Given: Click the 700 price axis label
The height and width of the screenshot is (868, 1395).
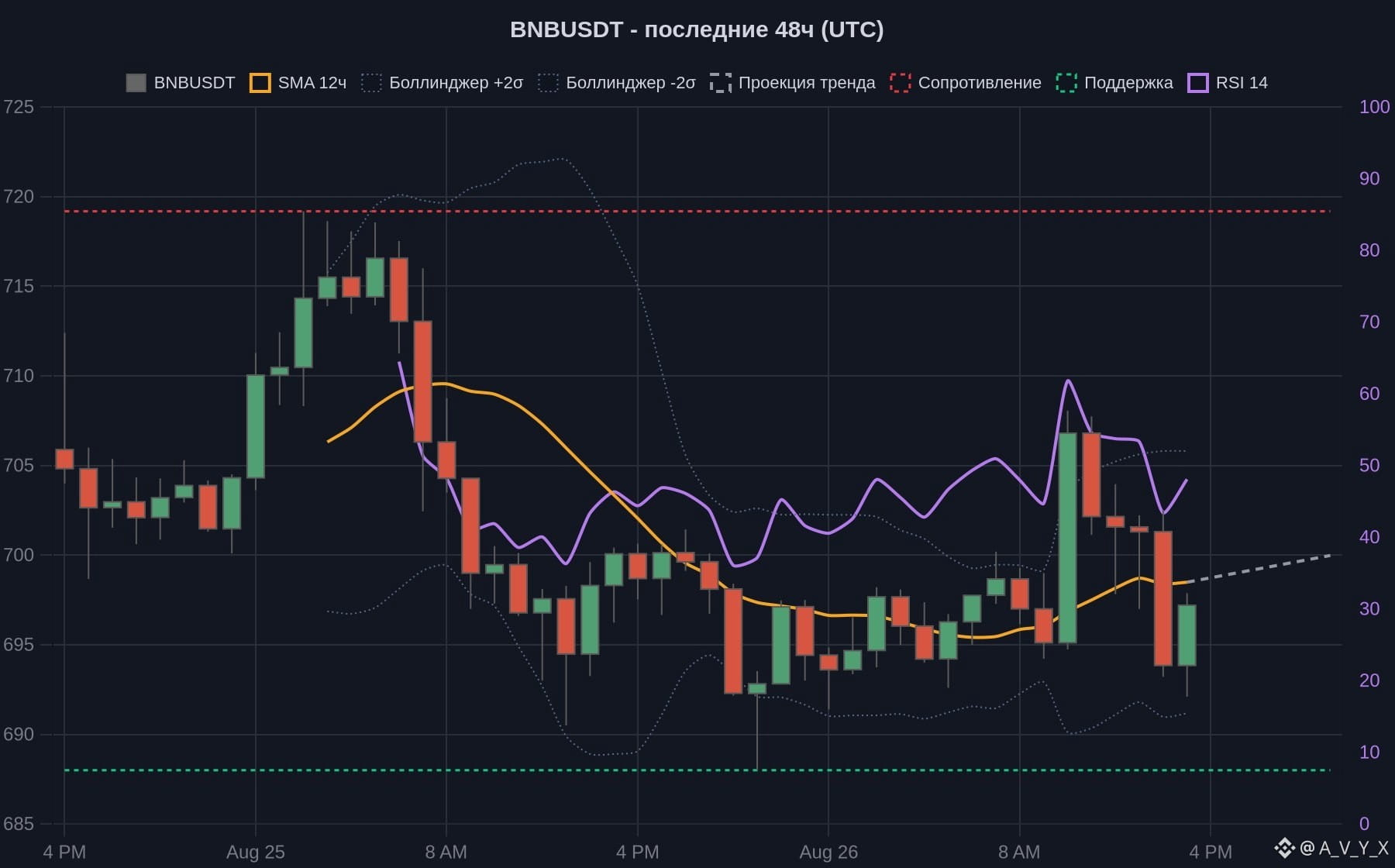Looking at the screenshot, I should [x=19, y=555].
